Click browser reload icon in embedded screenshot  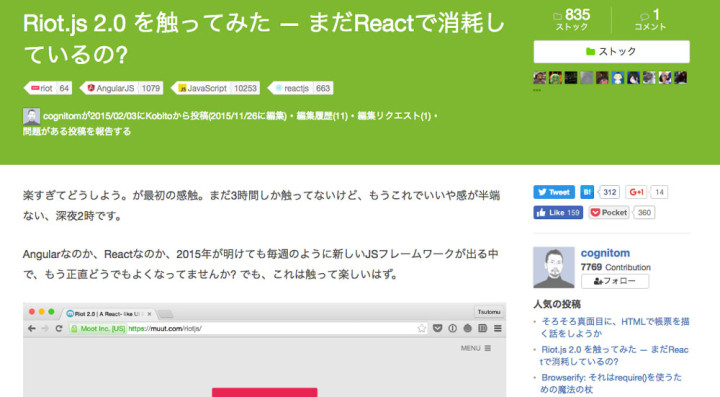click(x=59, y=329)
